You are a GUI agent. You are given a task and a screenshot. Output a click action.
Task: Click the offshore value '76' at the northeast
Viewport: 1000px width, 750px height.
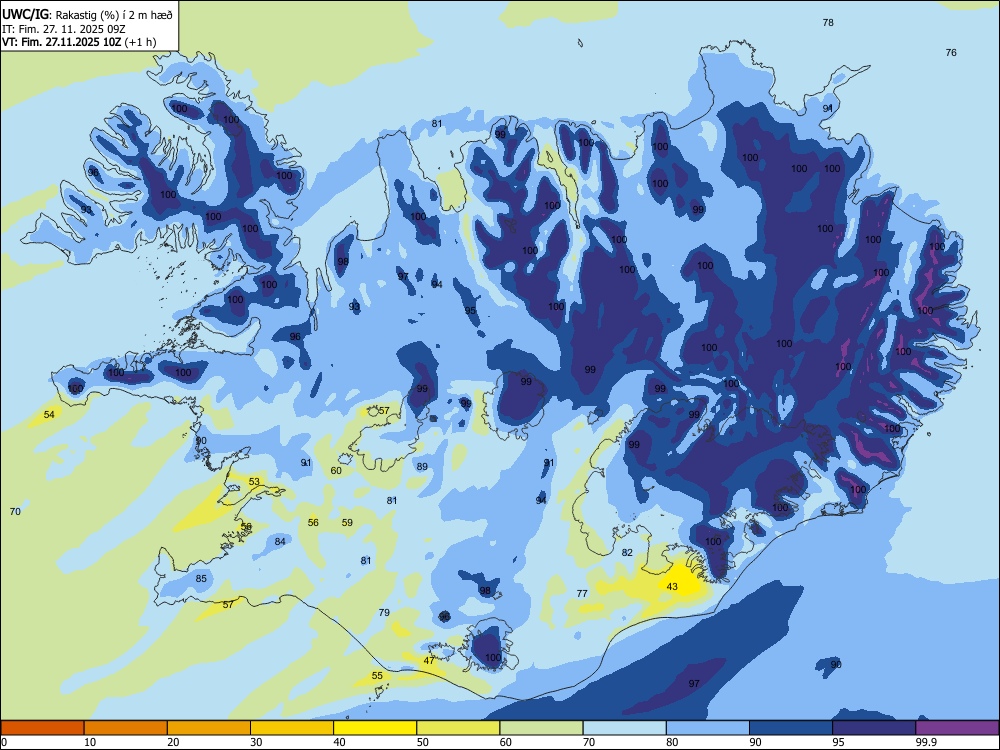click(951, 52)
